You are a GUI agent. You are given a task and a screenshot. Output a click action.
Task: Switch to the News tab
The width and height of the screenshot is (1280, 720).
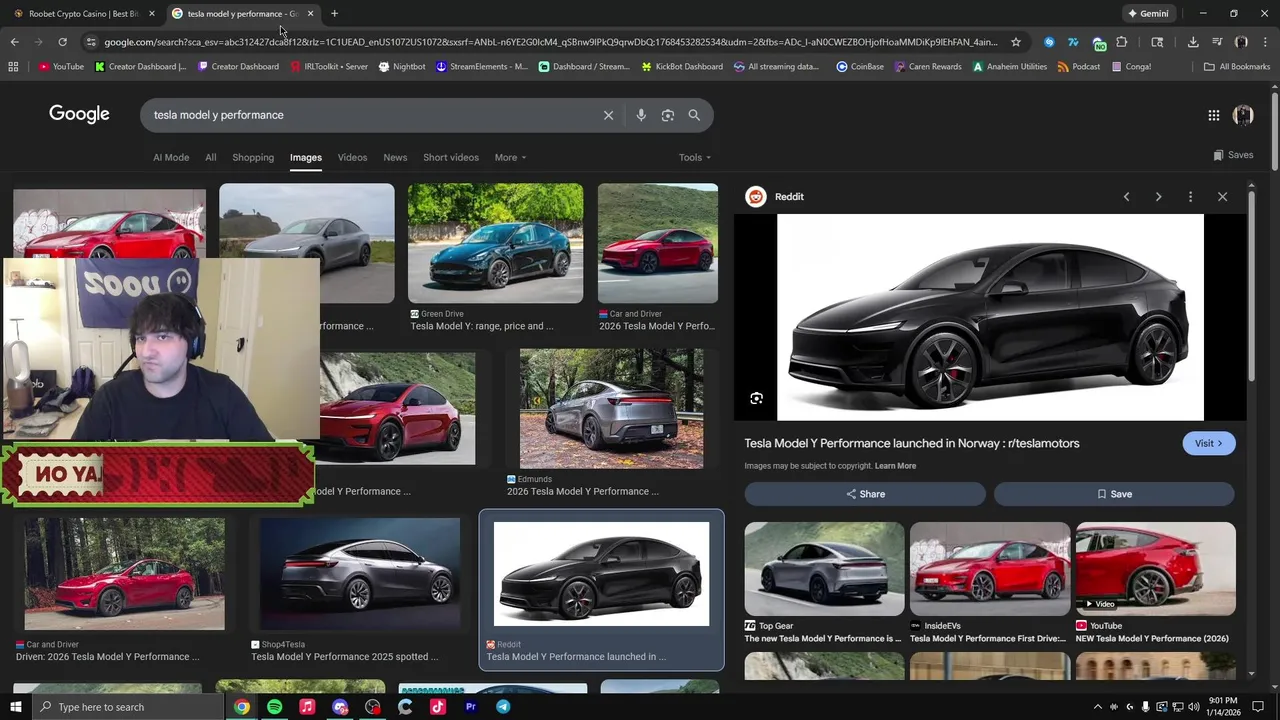pos(395,157)
